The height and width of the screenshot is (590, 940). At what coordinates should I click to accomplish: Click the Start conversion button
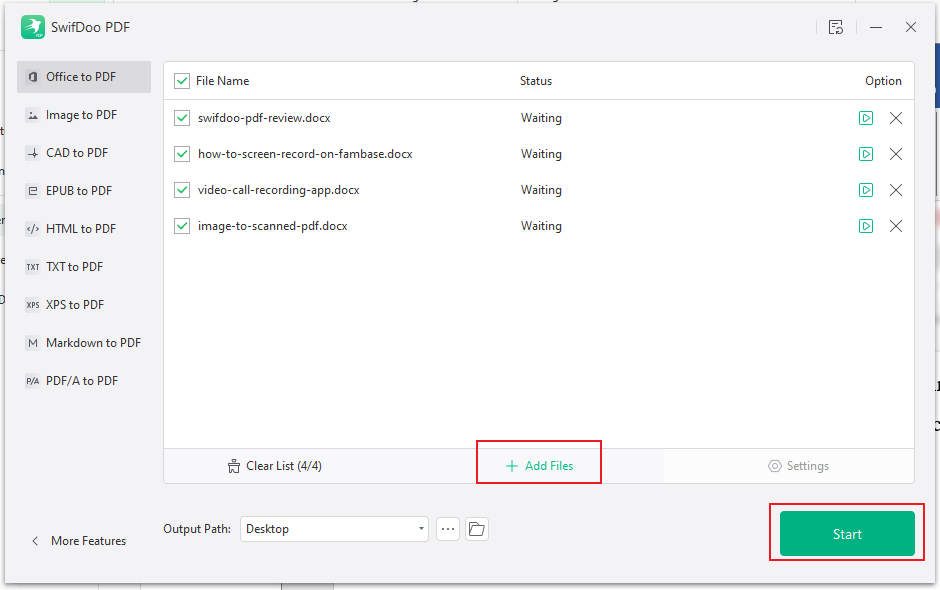[847, 533]
